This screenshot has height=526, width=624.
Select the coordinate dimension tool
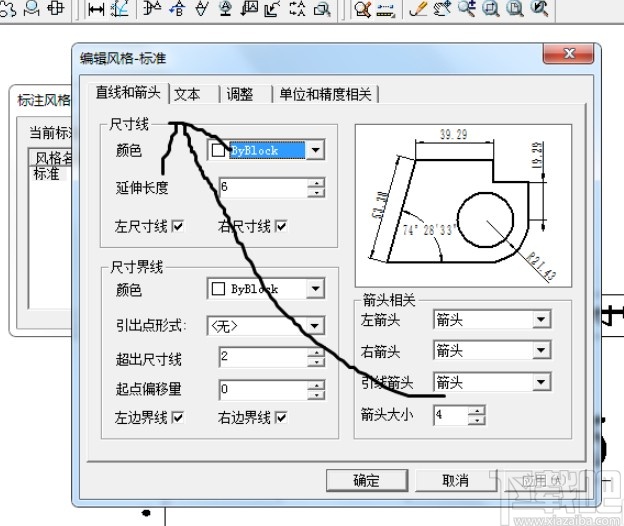[x=120, y=9]
